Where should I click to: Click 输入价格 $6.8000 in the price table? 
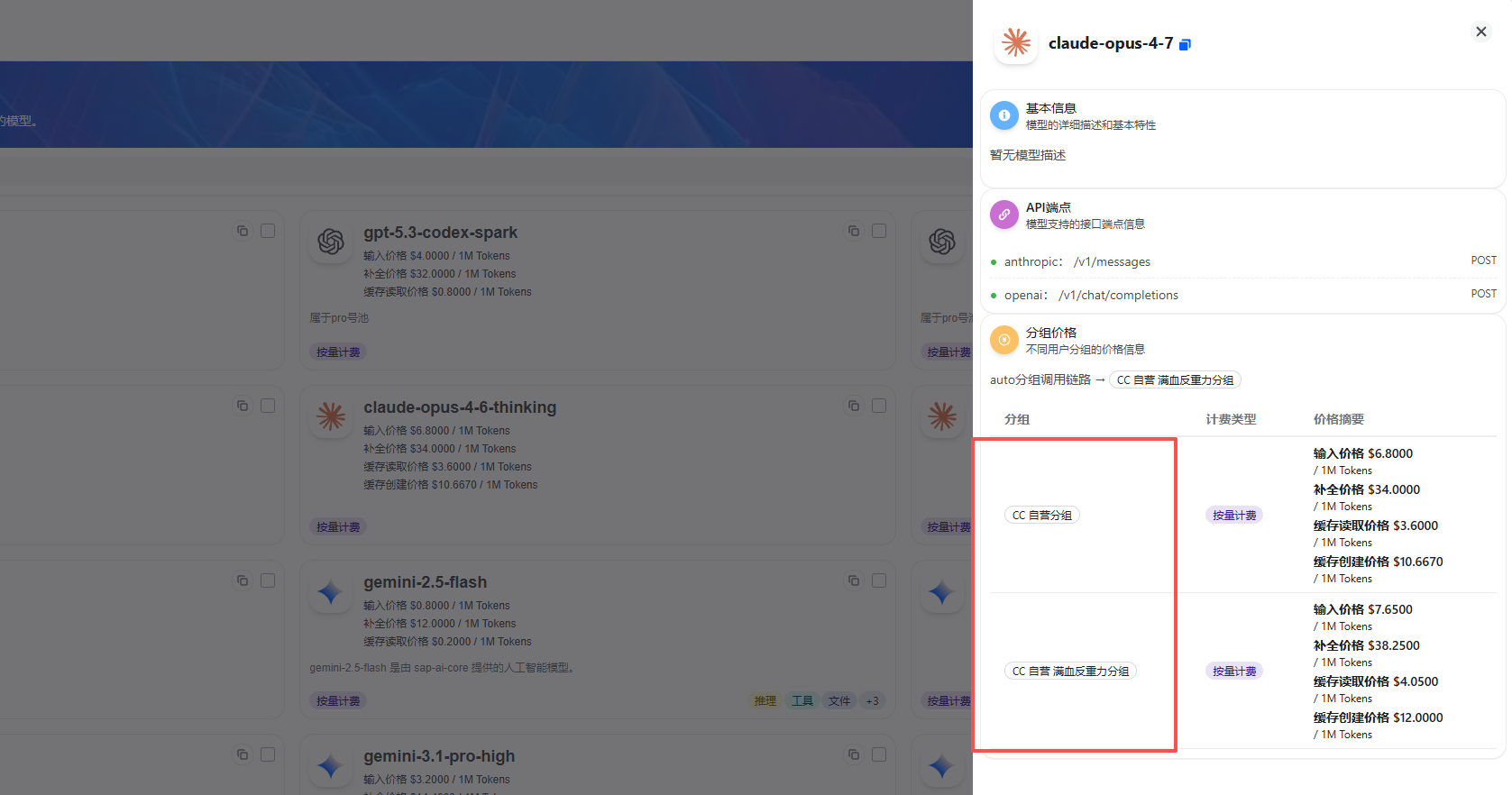(1363, 453)
